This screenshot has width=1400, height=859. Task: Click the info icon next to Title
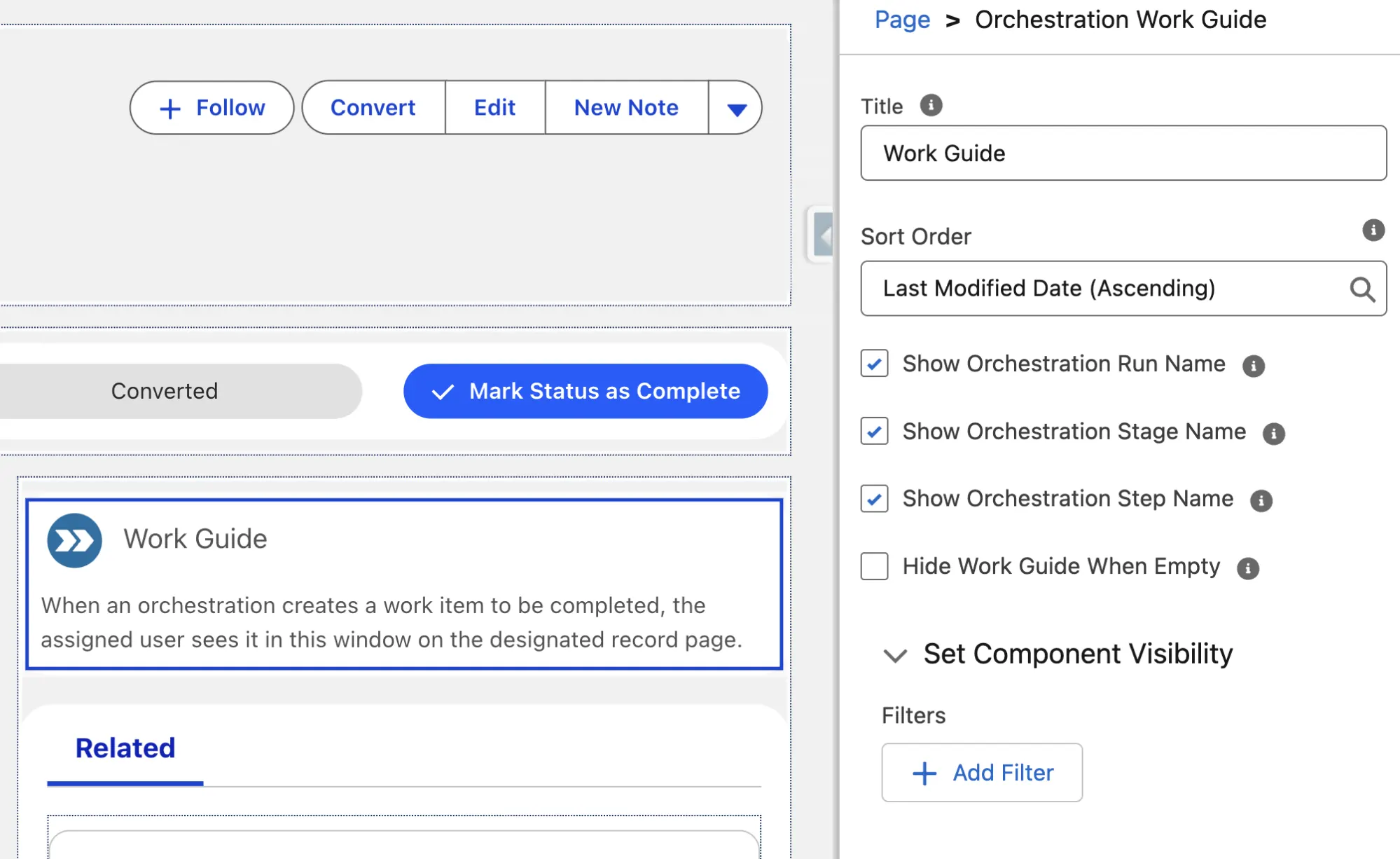pyautogui.click(x=931, y=105)
